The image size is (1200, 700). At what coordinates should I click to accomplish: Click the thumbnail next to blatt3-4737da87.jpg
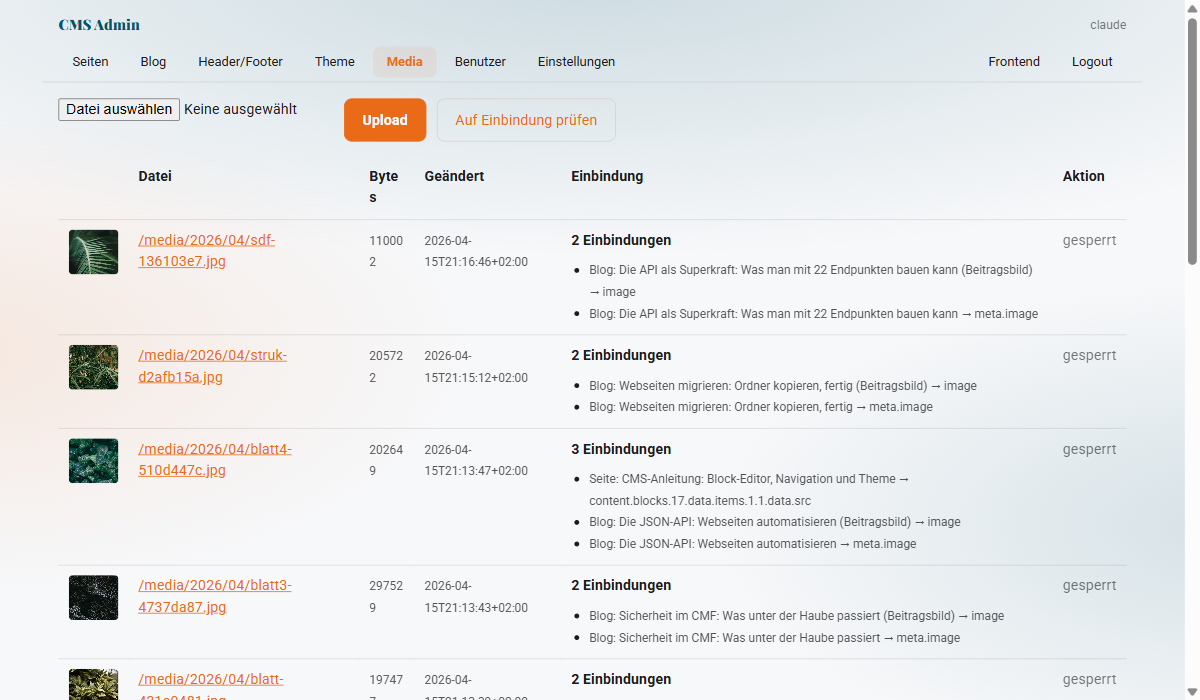[x=93, y=597]
